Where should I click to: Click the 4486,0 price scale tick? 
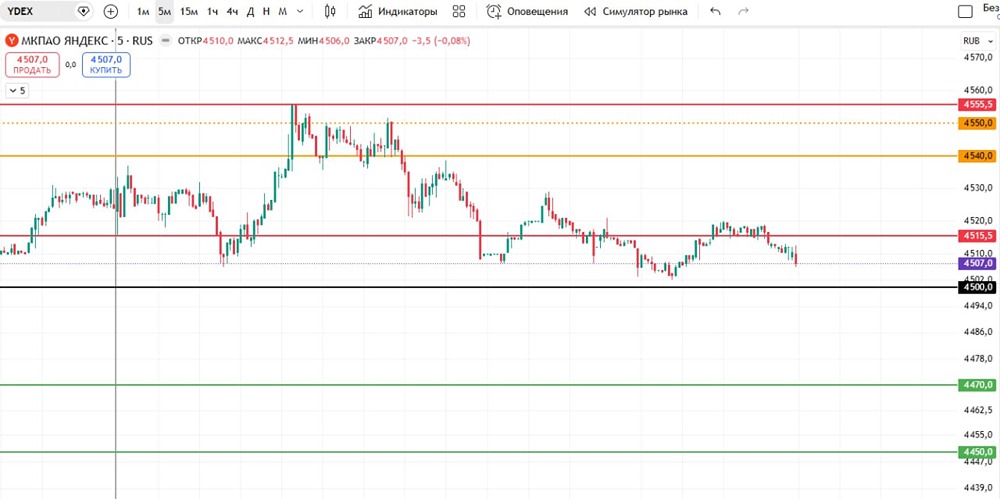pyautogui.click(x=977, y=332)
